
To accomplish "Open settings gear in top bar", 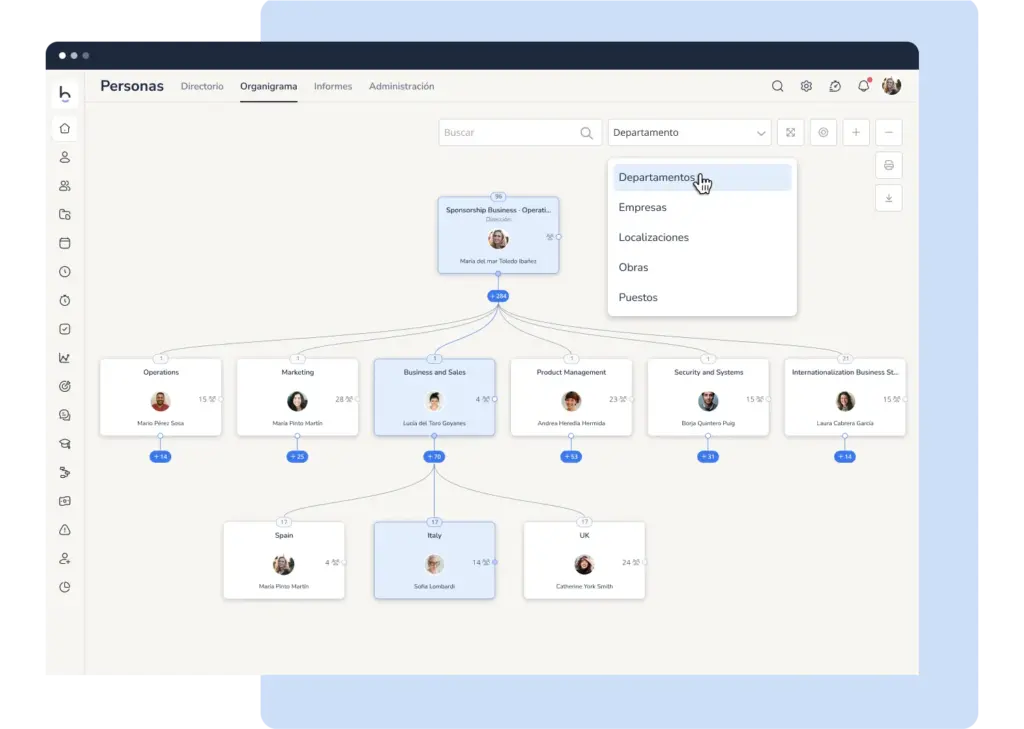I will (x=806, y=86).
